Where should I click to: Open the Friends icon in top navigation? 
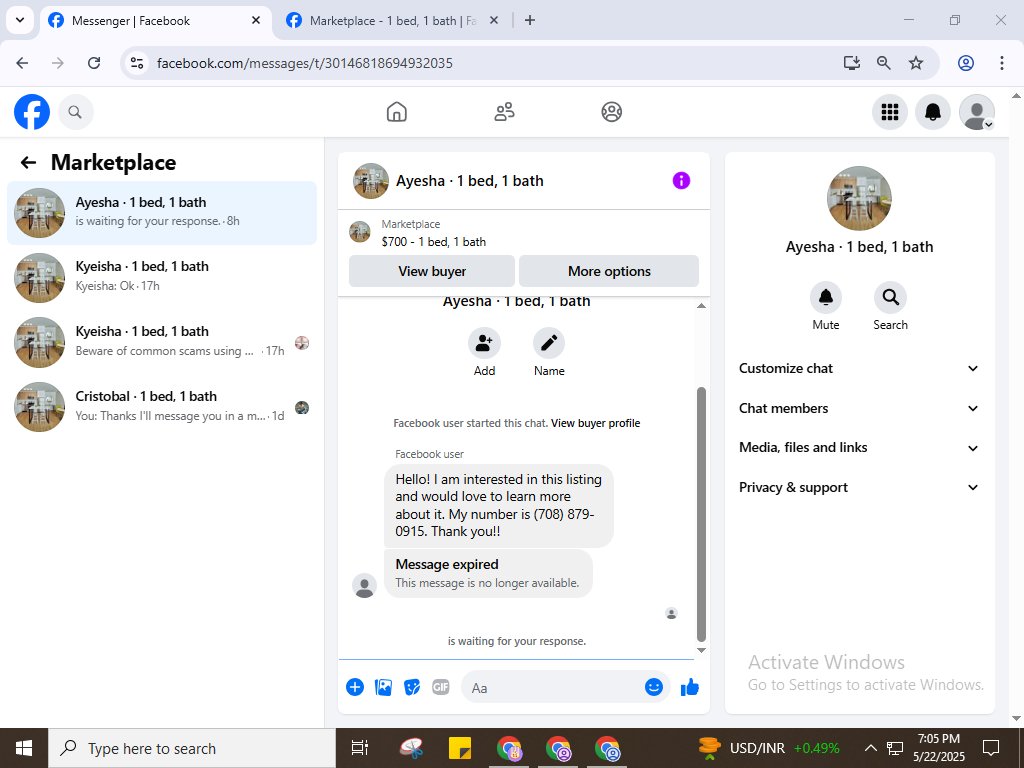(504, 112)
